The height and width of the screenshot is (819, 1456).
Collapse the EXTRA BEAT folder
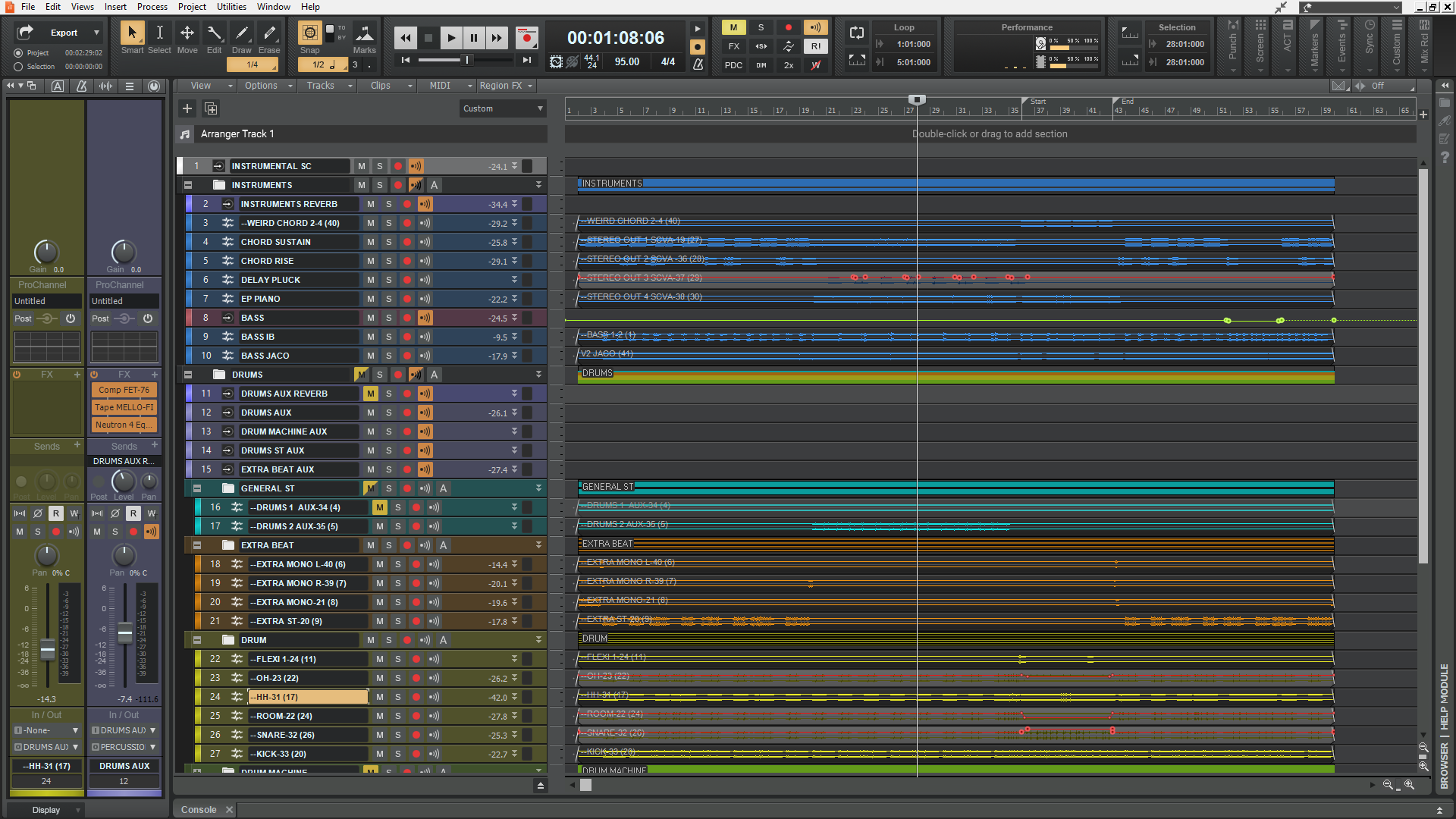(x=197, y=545)
